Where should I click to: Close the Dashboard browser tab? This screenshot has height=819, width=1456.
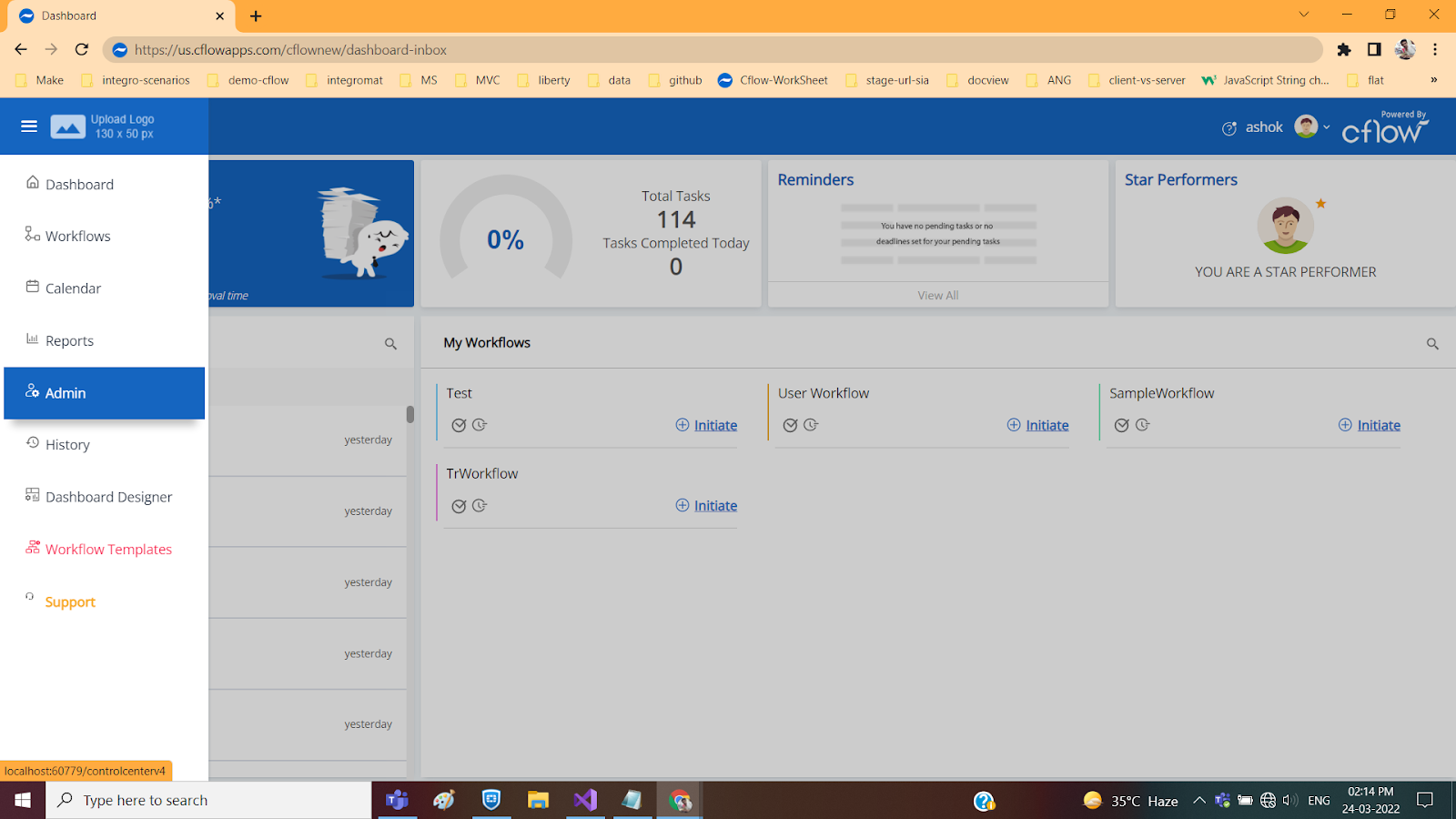pyautogui.click(x=219, y=16)
